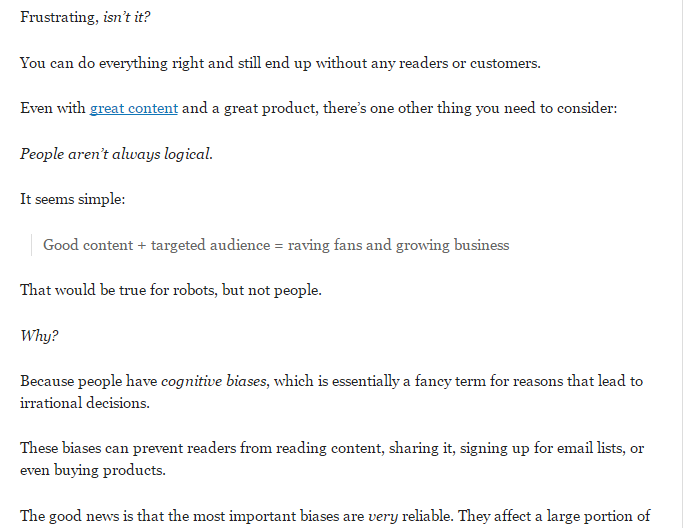
Task: Click the italic line "People aren't always logical."
Action: point(116,154)
